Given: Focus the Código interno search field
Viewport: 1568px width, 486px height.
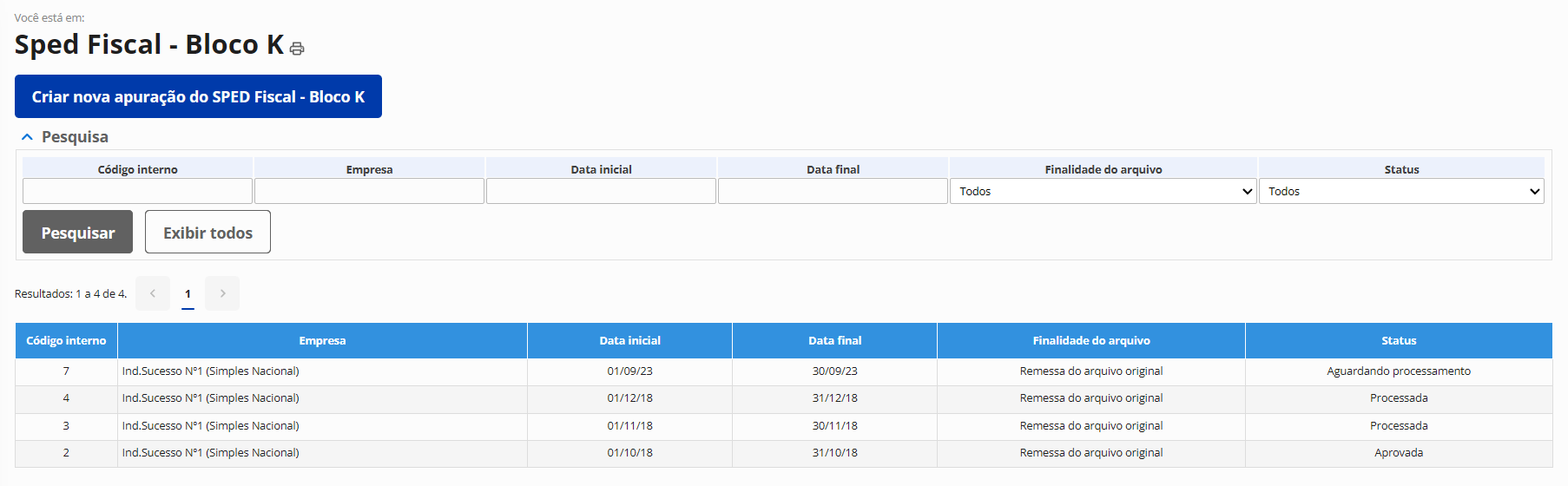Looking at the screenshot, I should 137,191.
